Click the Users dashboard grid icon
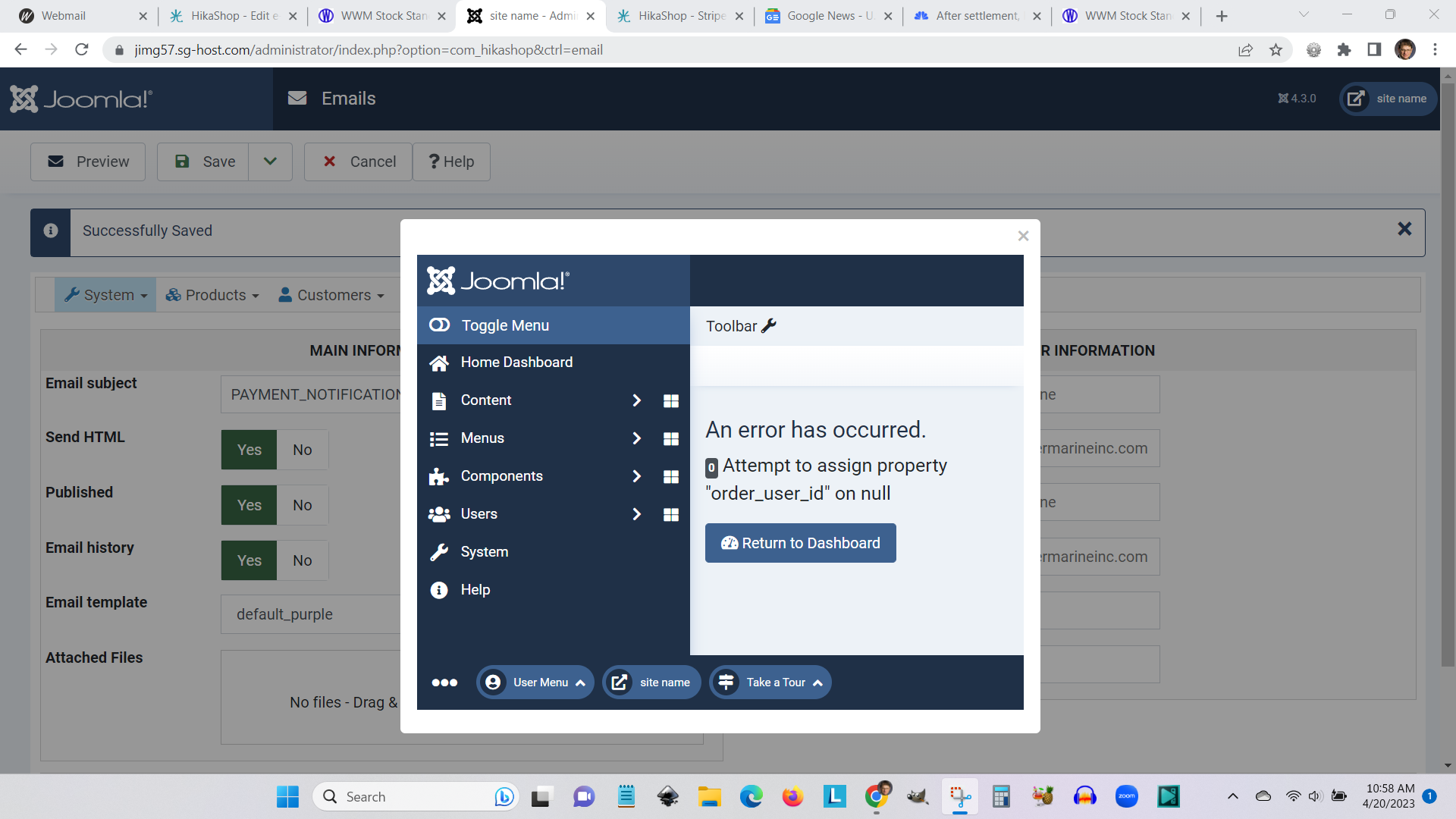The height and width of the screenshot is (819, 1456). 670,514
